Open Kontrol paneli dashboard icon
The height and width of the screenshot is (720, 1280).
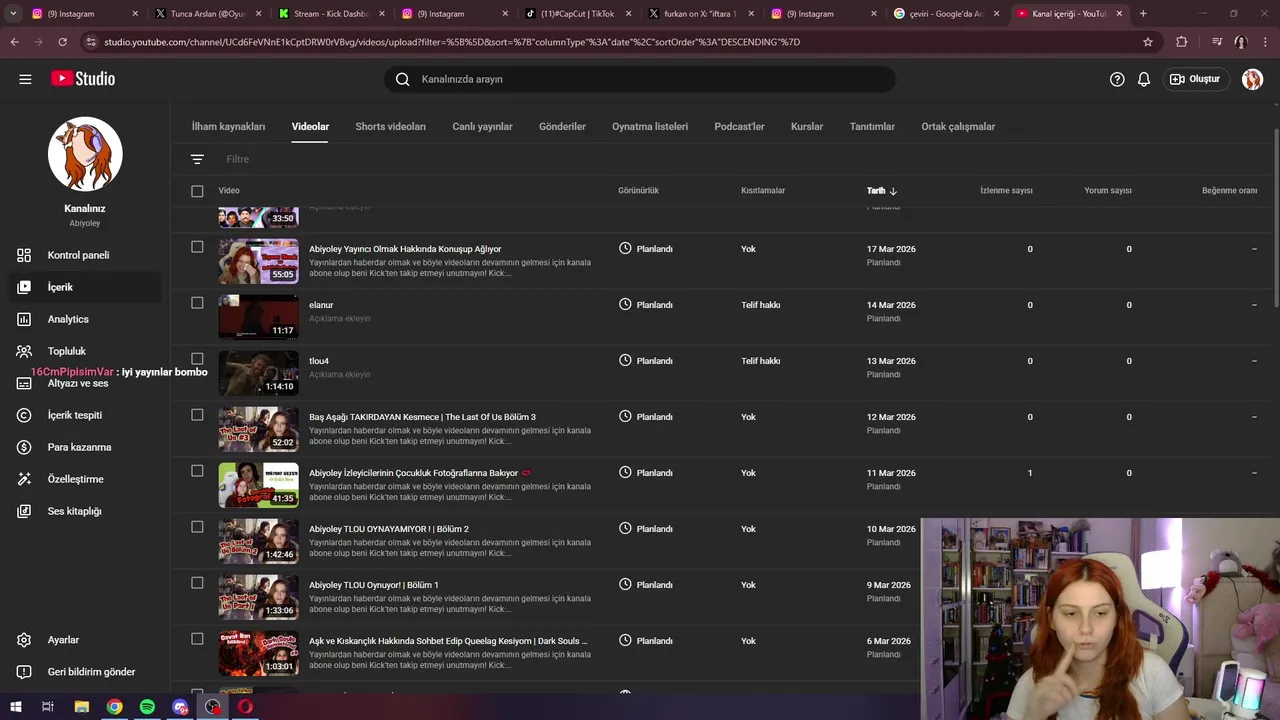pyautogui.click(x=24, y=255)
